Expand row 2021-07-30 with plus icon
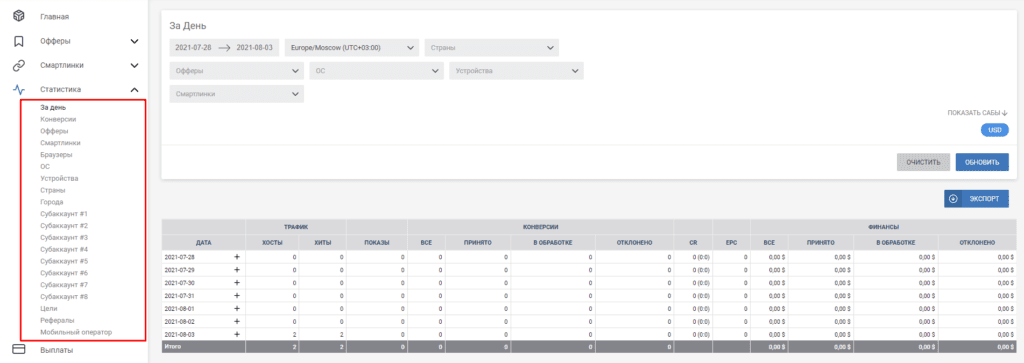The image size is (1024, 363). click(x=237, y=283)
